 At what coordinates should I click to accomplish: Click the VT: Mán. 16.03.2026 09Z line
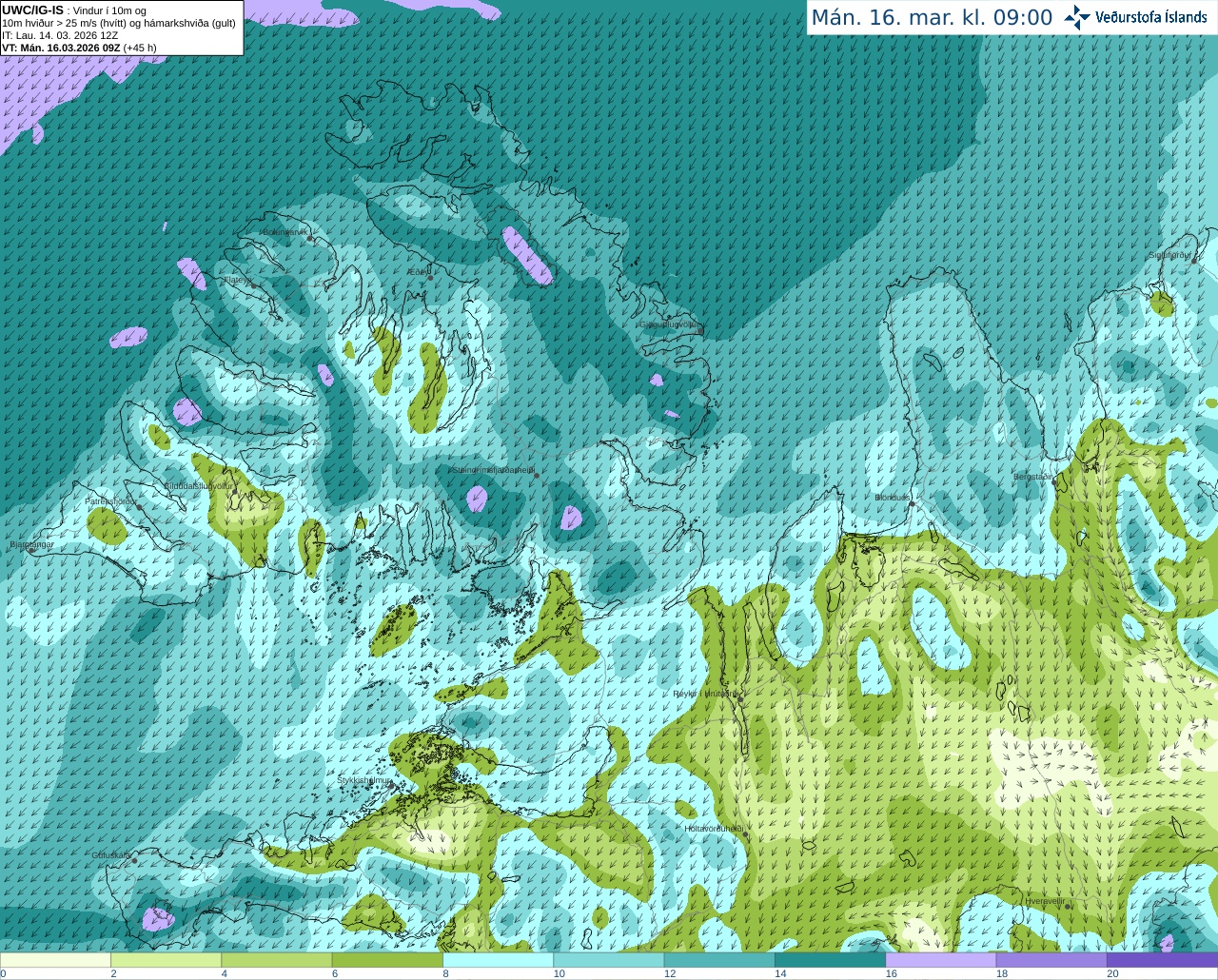tap(79, 48)
